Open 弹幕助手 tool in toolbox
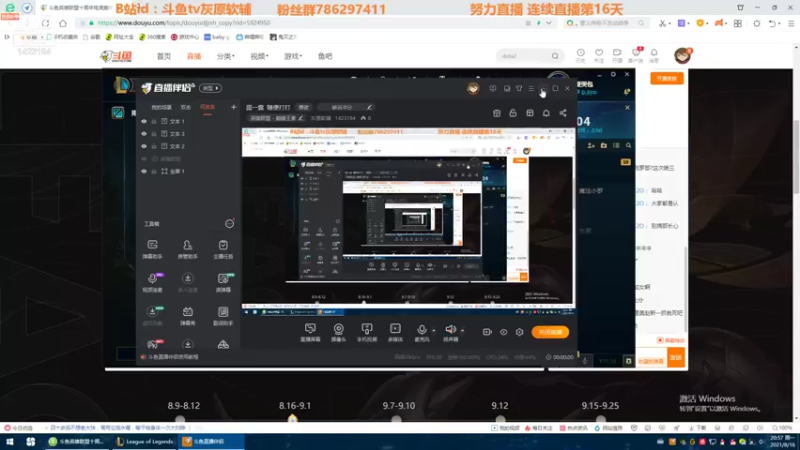Image resolution: width=800 pixels, height=450 pixels. click(152, 249)
